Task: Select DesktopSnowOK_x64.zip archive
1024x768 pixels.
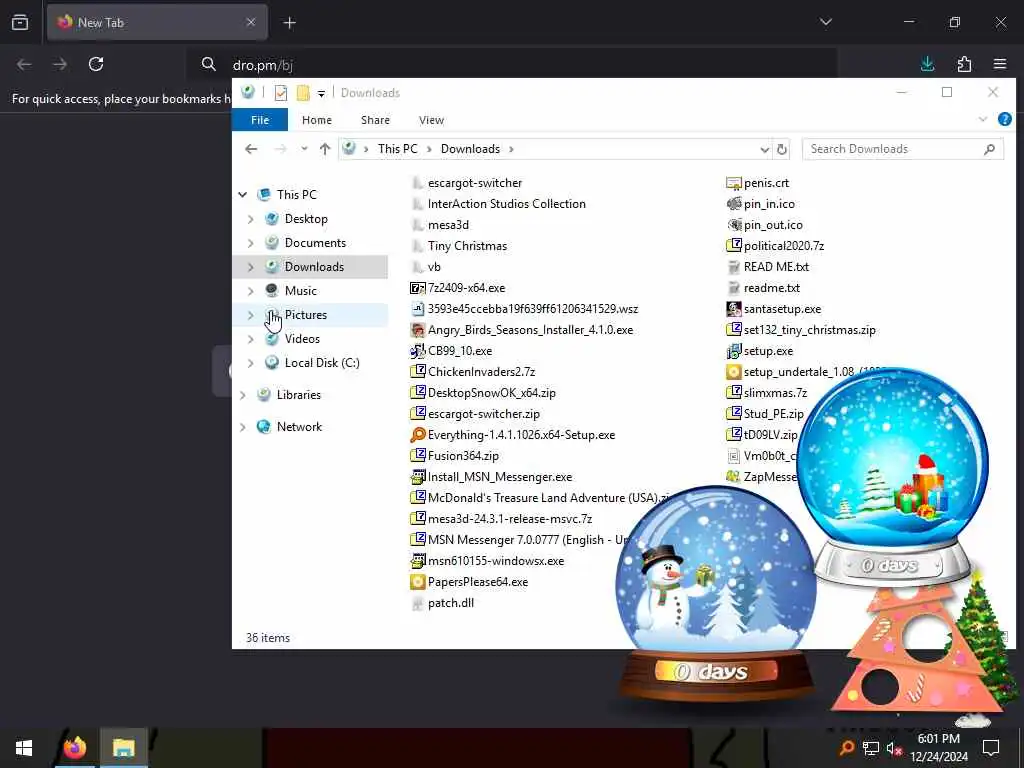Action: 492,392
